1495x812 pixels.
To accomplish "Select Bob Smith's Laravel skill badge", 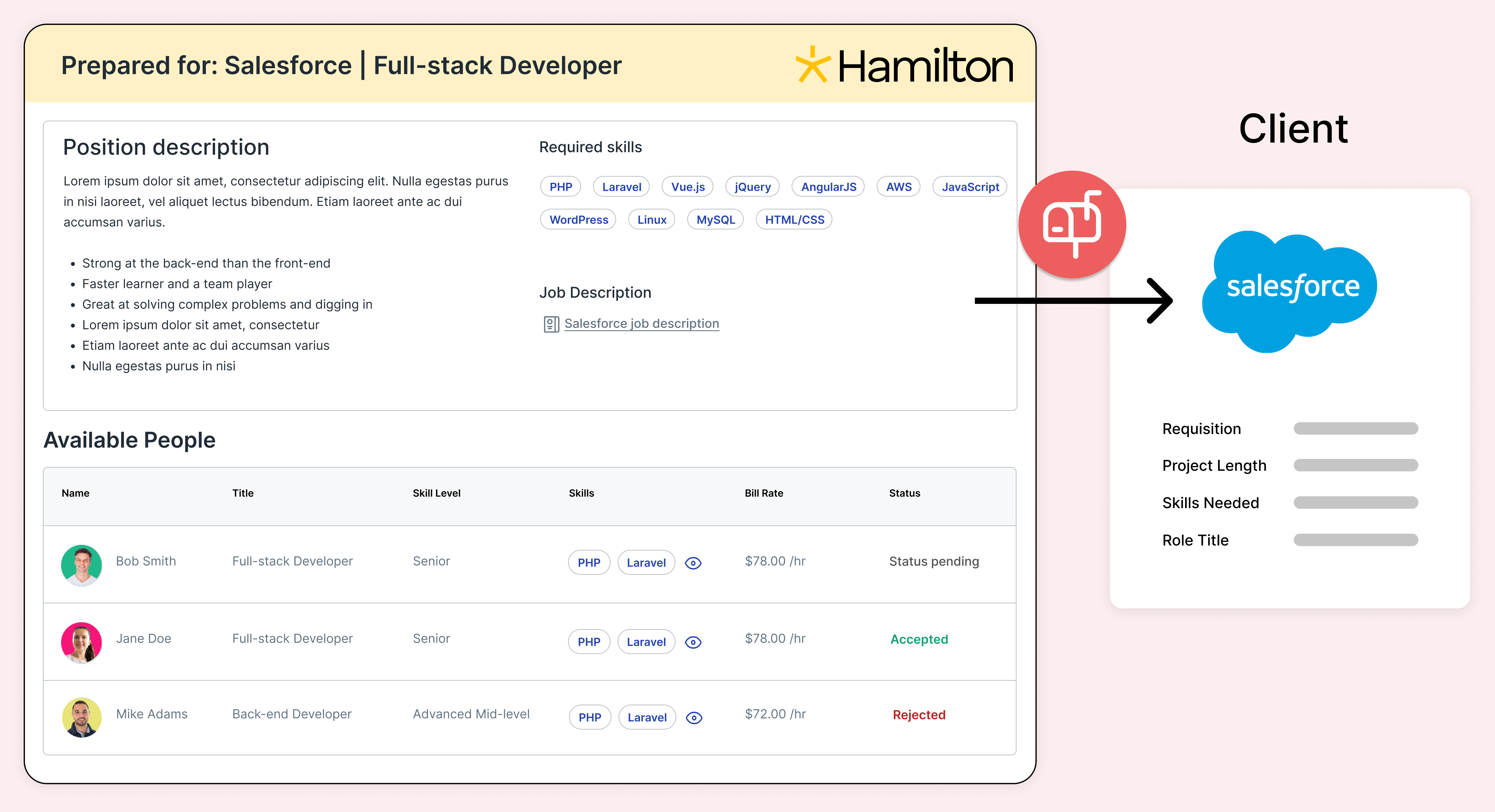I will (646, 563).
